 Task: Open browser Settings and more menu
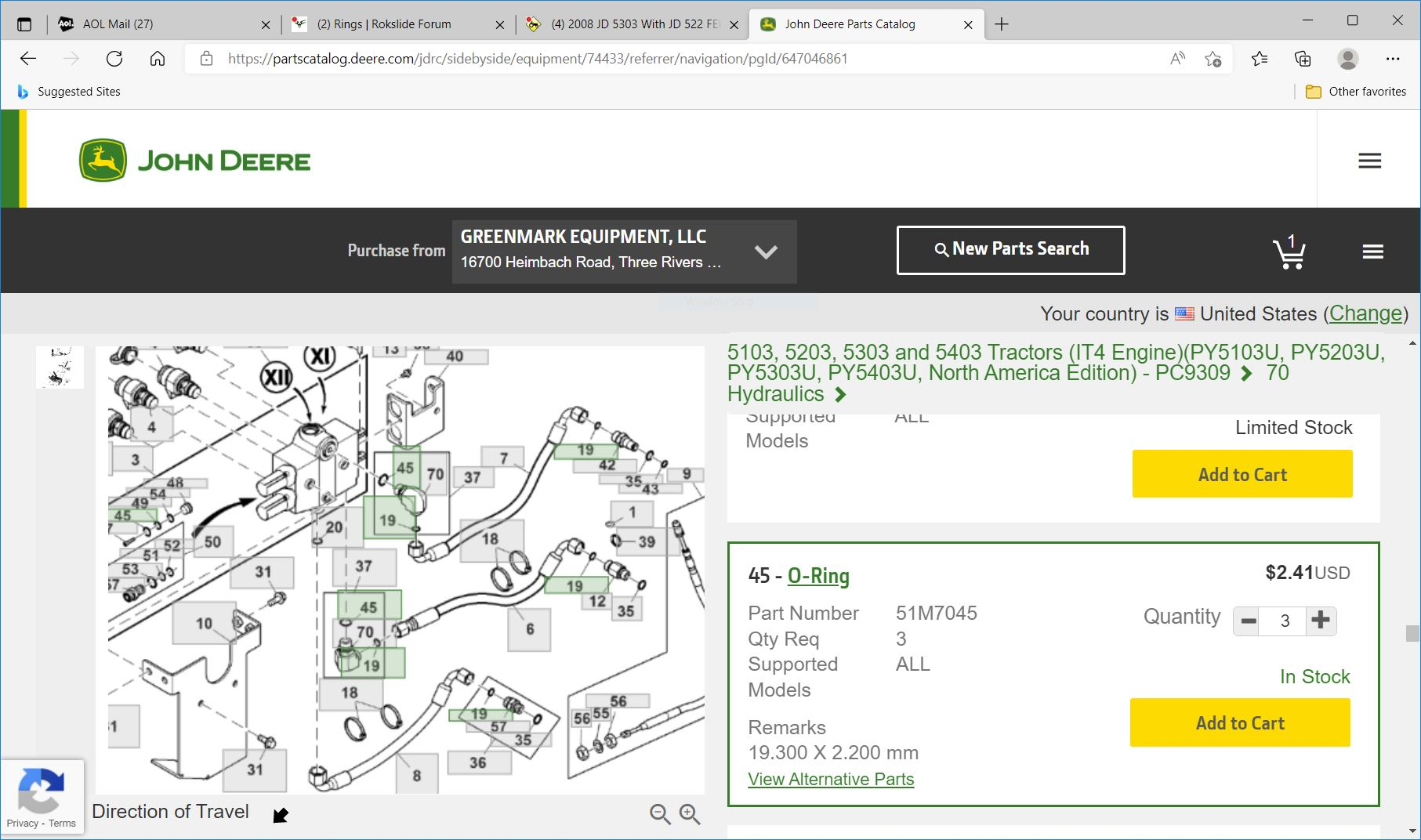[1392, 59]
